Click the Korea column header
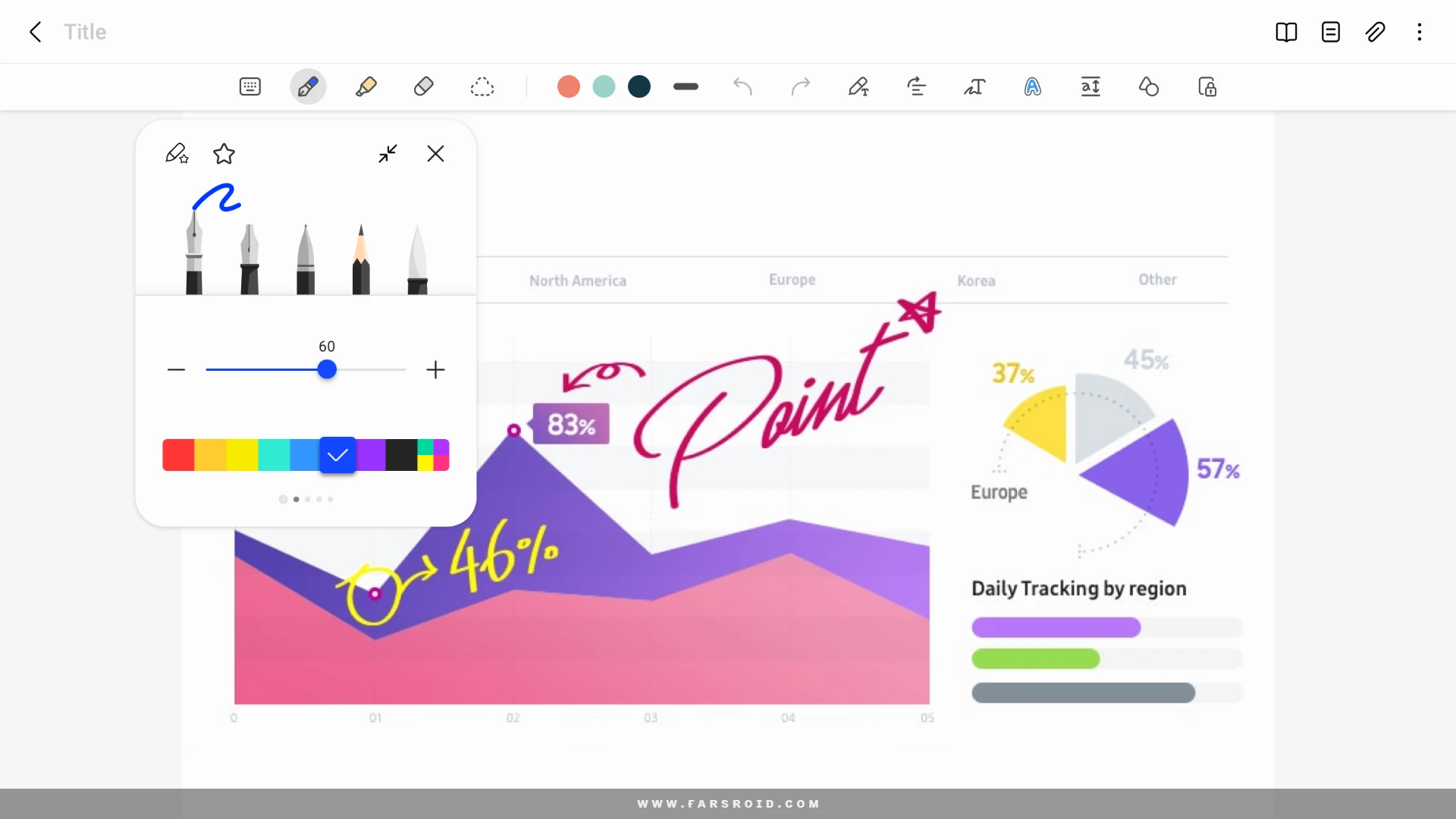This screenshot has width=1456, height=819. (976, 281)
